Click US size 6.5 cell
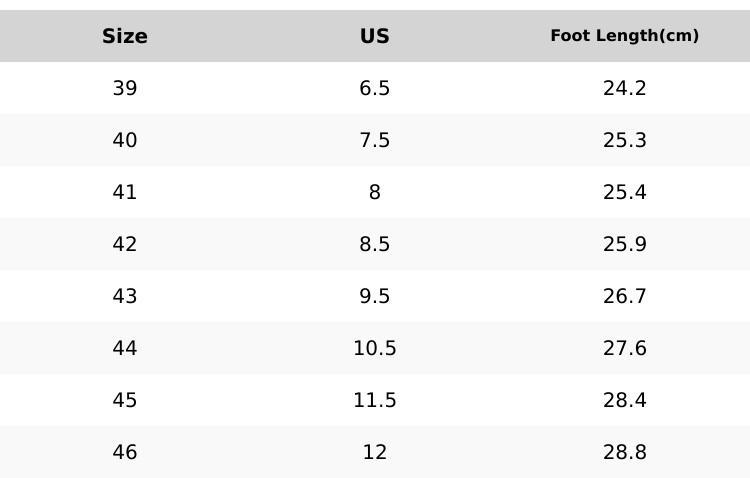 (x=375, y=88)
